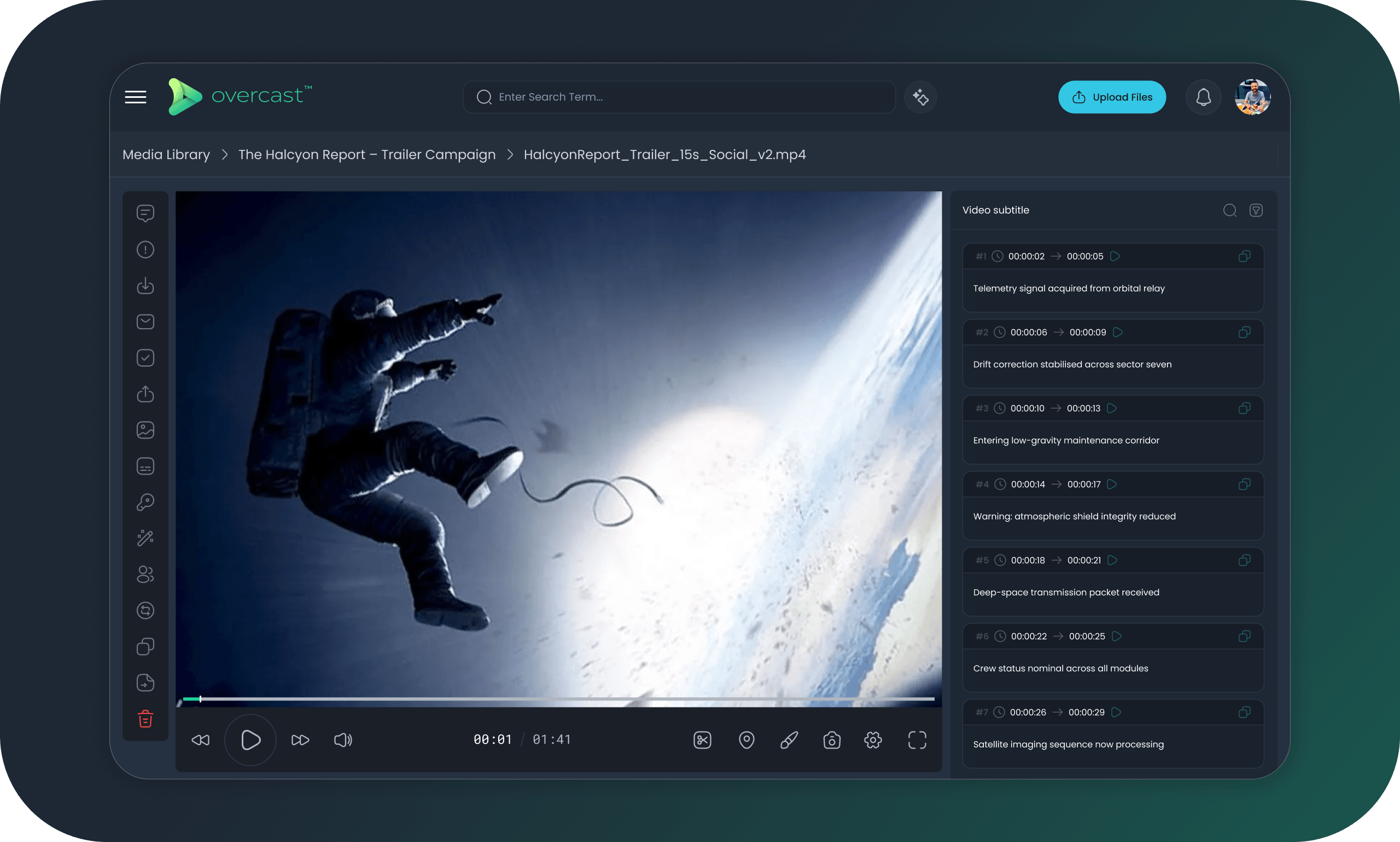Open the hamburger menu
Viewport: 1400px width, 842px height.
[136, 97]
